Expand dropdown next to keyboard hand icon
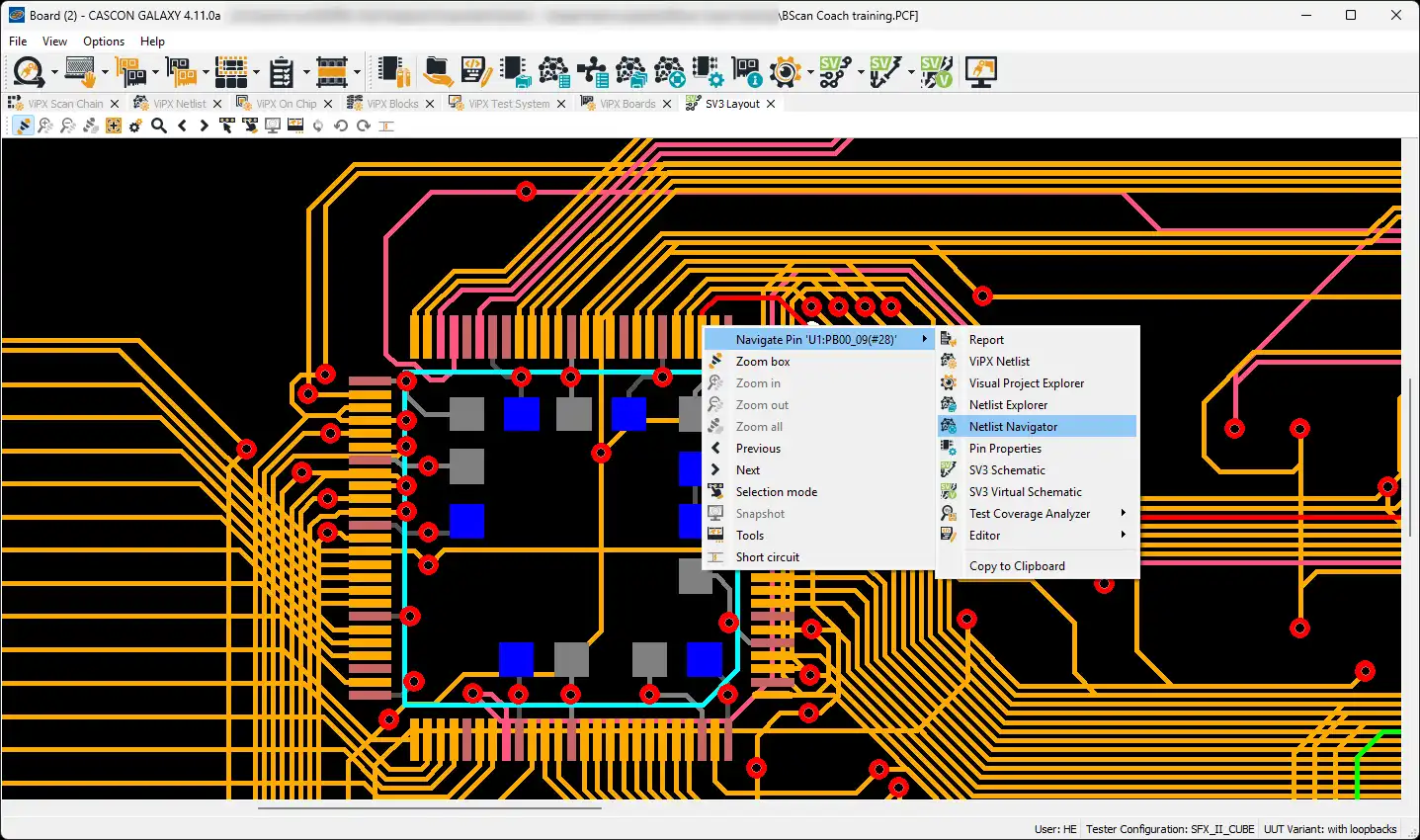Viewport: 1420px width, 840px height. tap(105, 72)
